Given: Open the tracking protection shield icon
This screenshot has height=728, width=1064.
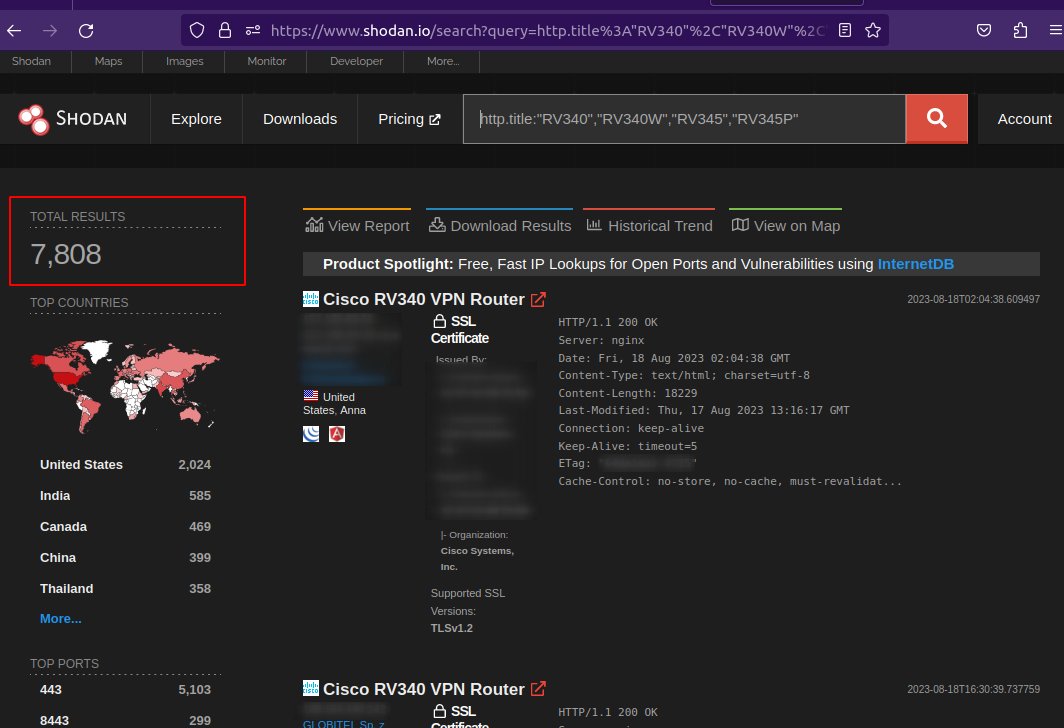Looking at the screenshot, I should [x=197, y=30].
